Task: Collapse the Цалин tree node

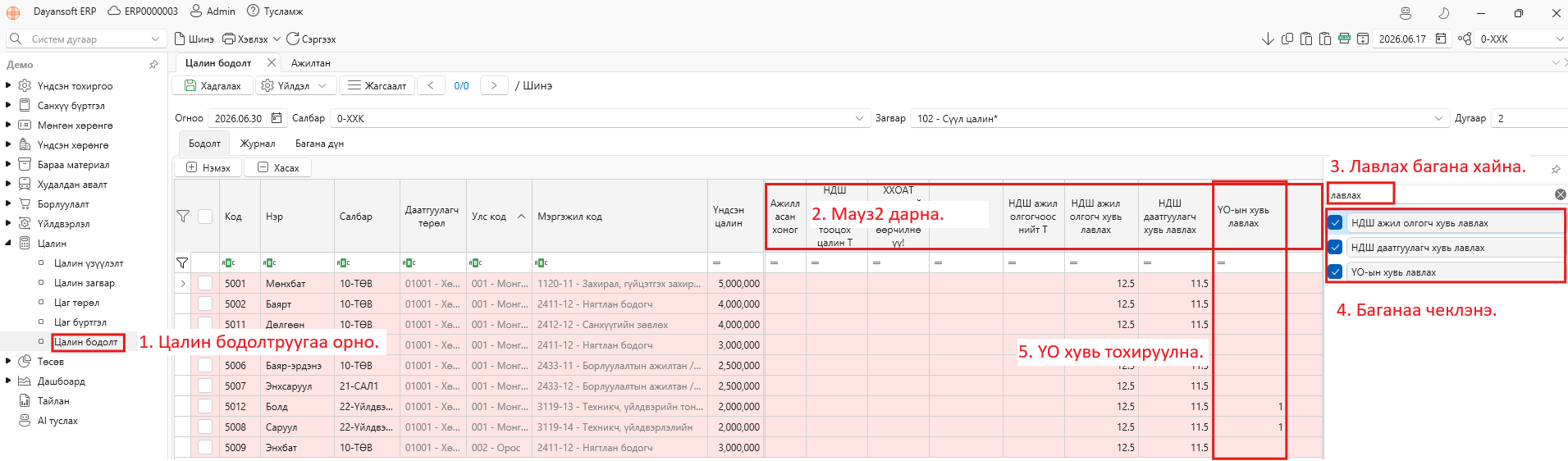Action: (8, 243)
